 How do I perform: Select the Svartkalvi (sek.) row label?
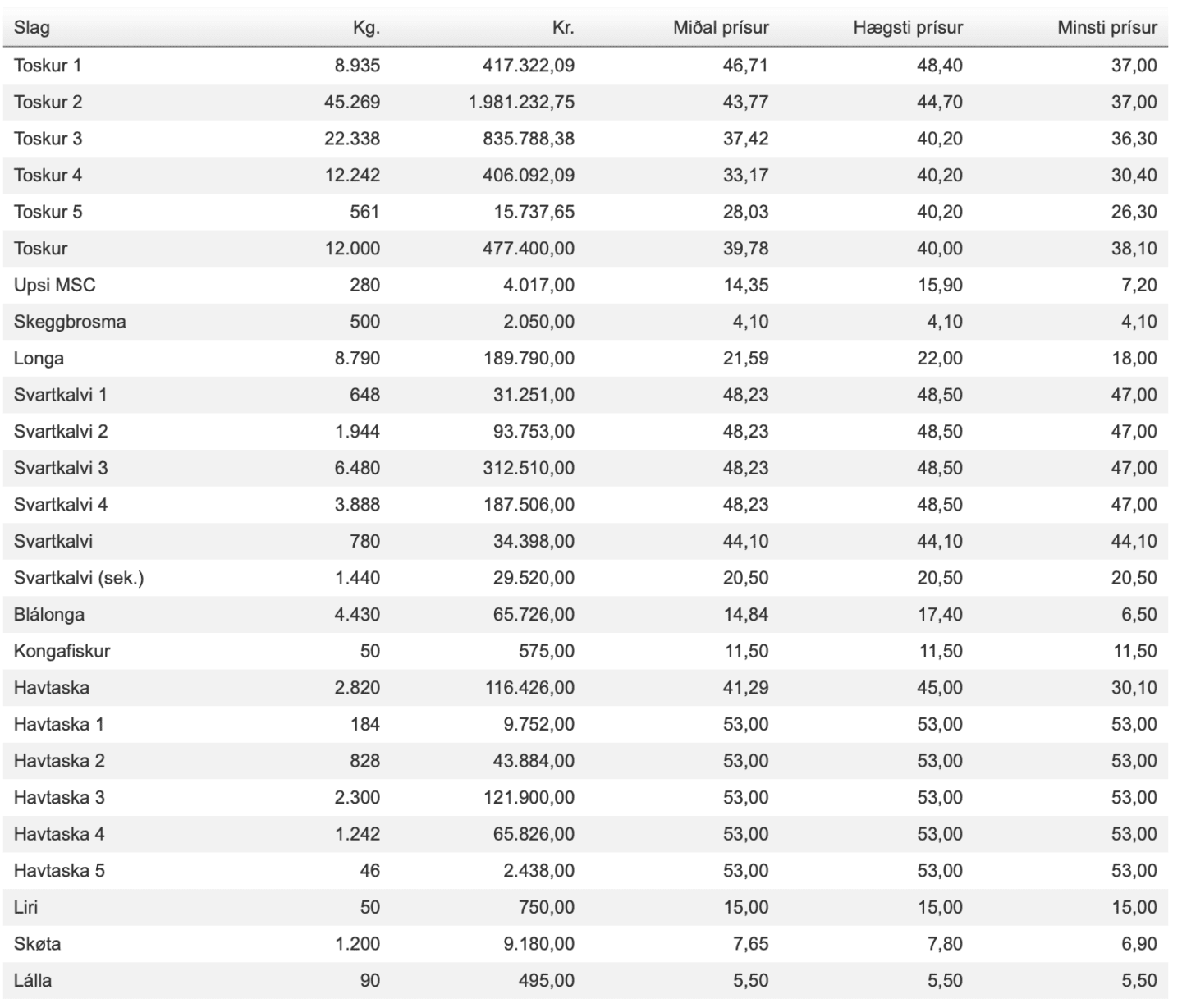pyautogui.click(x=79, y=578)
